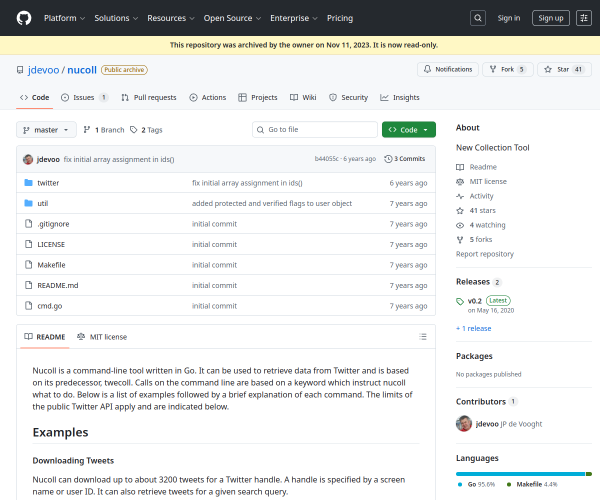Click the Makefile segment of the languages bar
This screenshot has width=600, height=500.
(x=589, y=474)
